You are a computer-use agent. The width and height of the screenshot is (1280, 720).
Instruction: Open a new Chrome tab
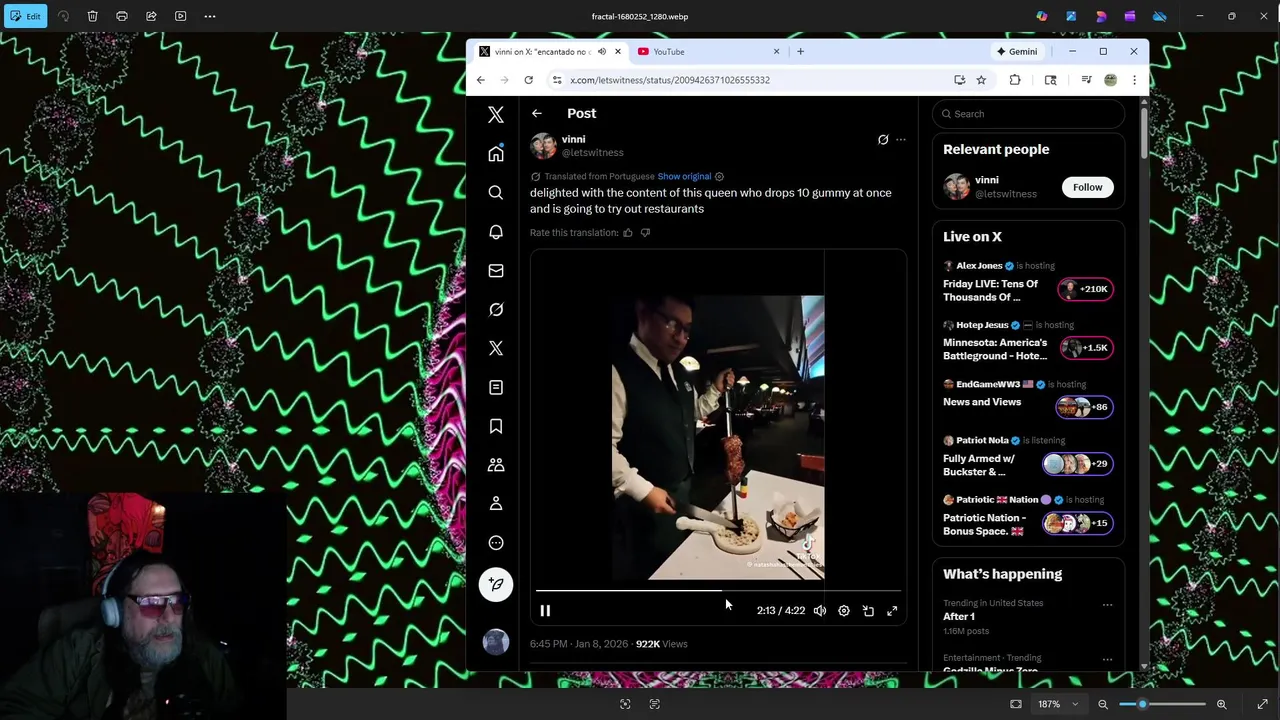[800, 52]
